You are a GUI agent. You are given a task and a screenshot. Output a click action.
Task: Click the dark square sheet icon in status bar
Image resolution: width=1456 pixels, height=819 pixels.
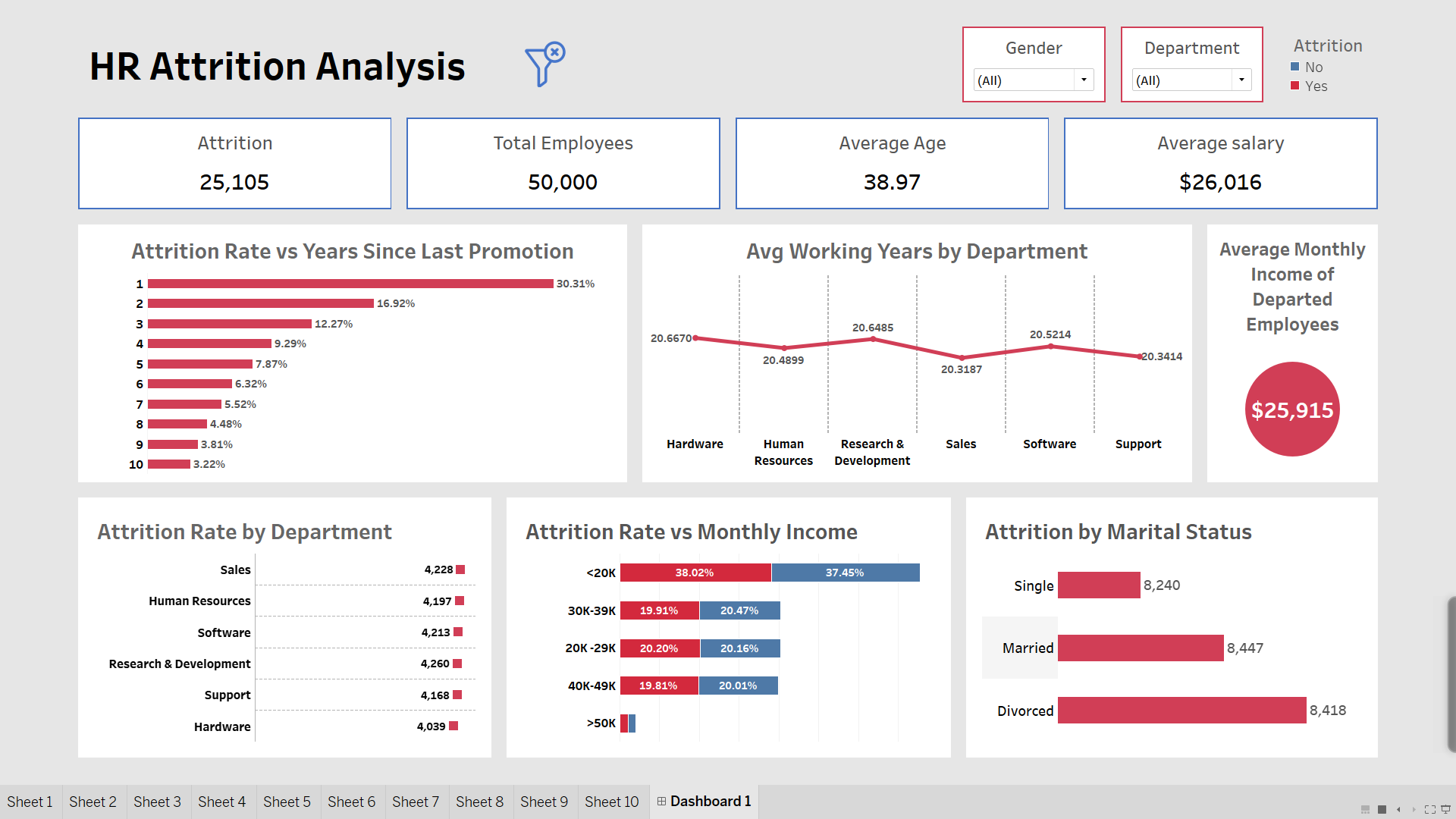click(1382, 809)
